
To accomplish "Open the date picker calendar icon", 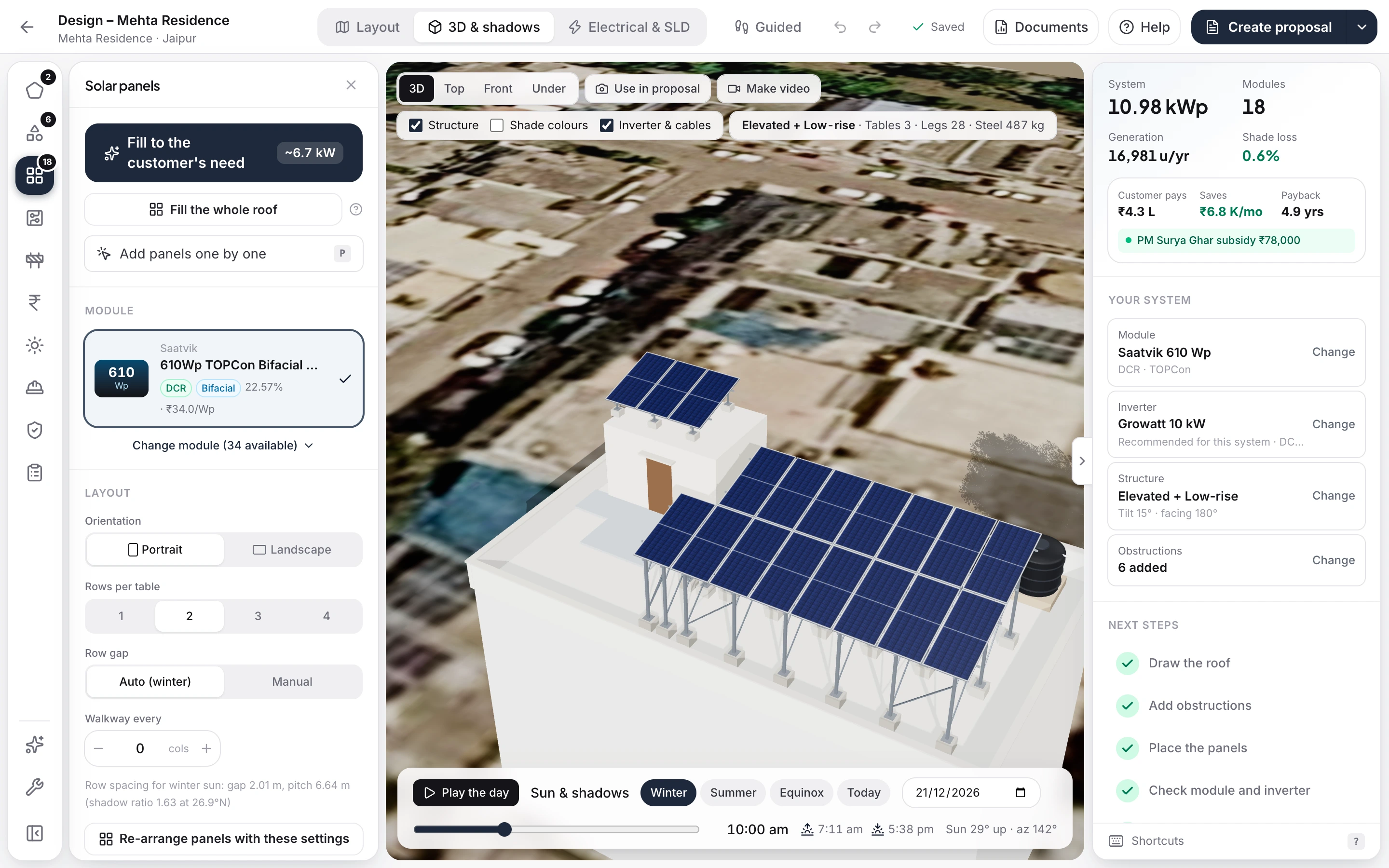I will tap(1021, 792).
